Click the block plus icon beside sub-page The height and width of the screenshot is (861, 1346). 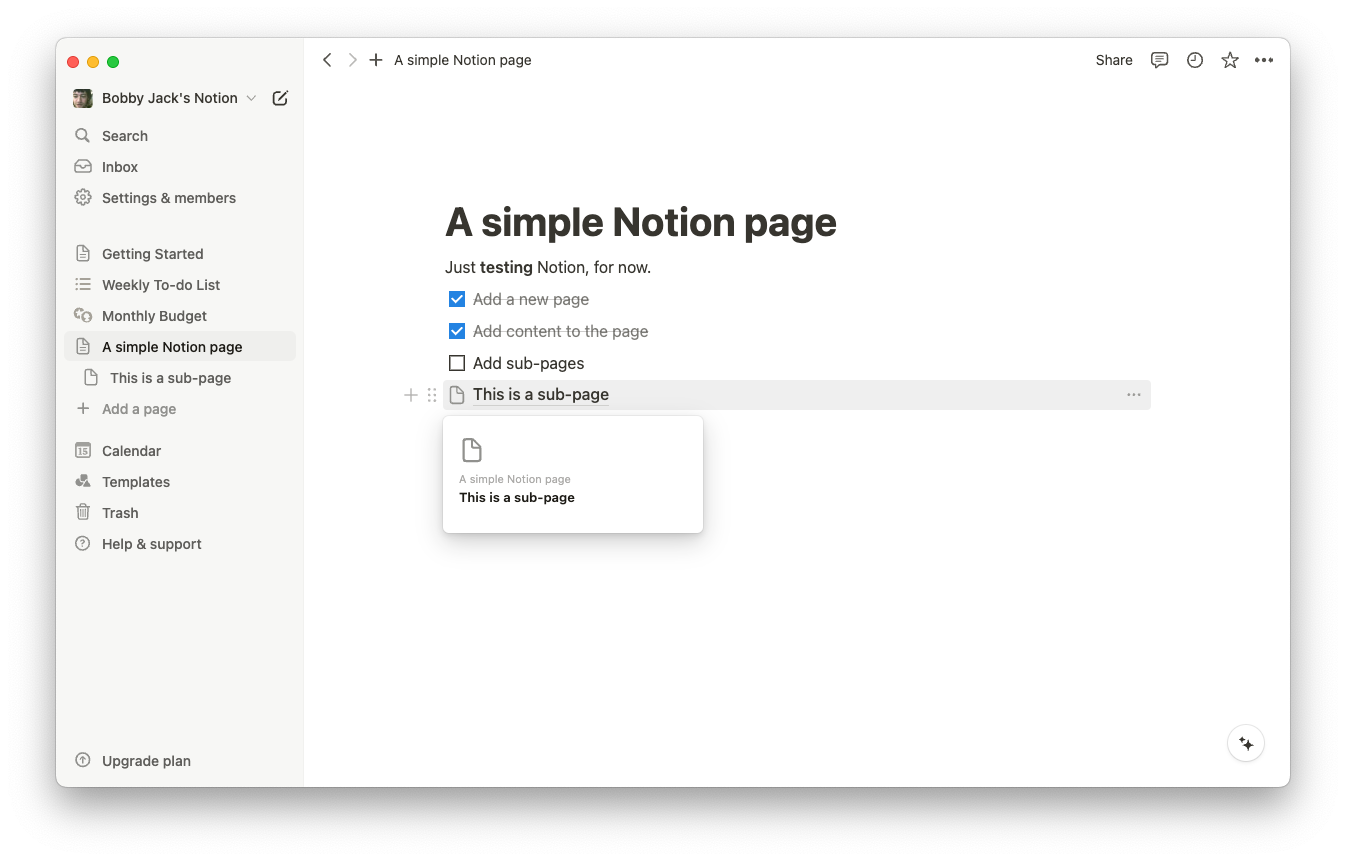(410, 395)
